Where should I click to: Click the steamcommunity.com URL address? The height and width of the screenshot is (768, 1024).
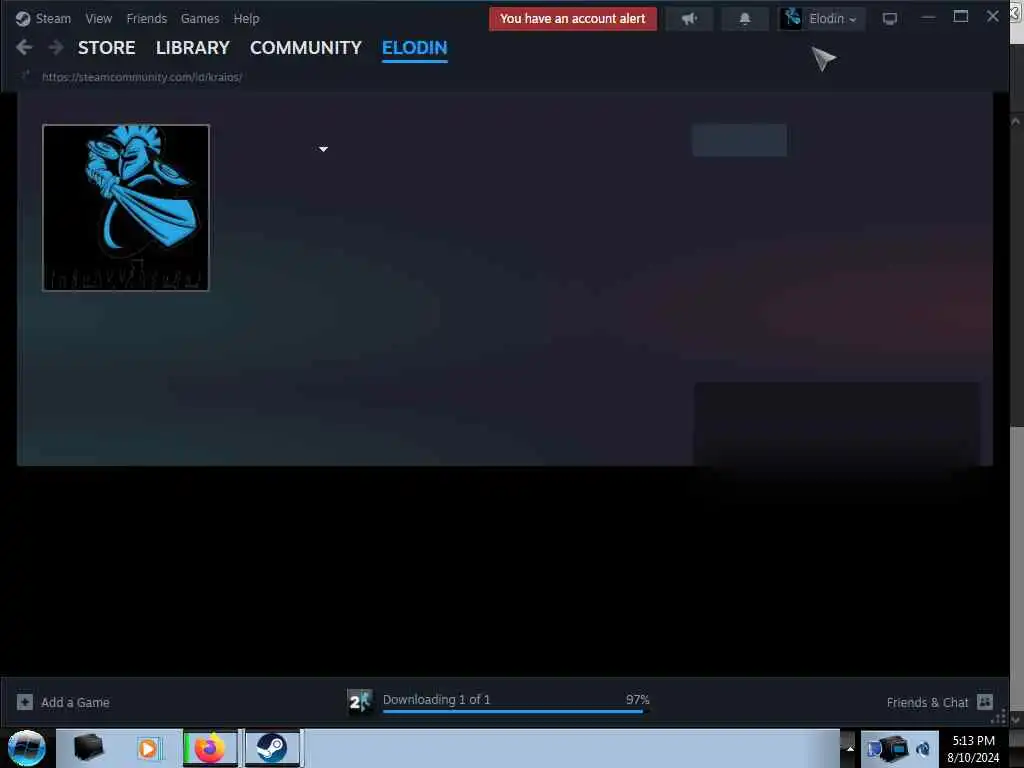[x=142, y=77]
